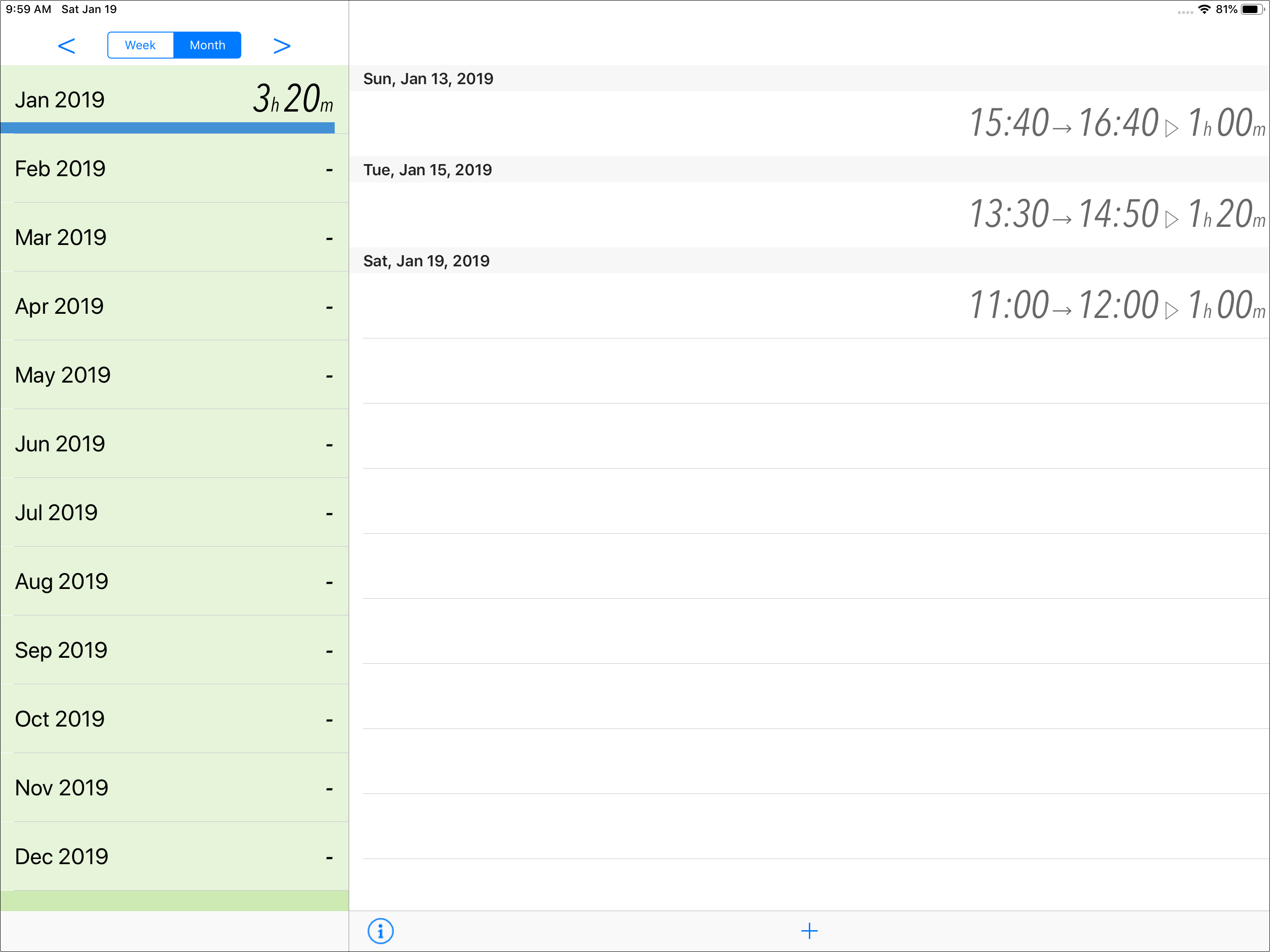
Task: Add a new time entry with plus
Action: [809, 931]
